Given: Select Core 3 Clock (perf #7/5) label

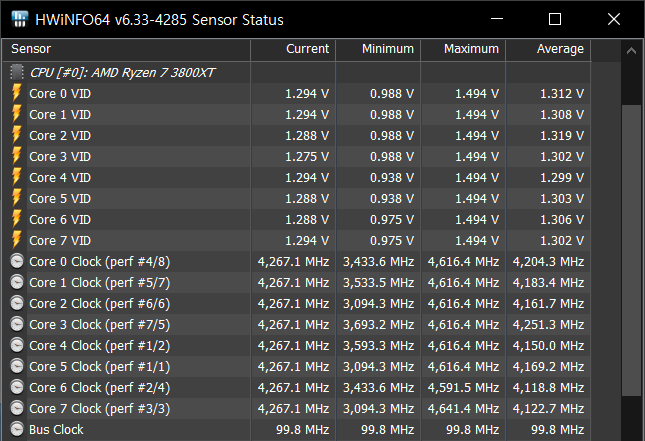Looking at the screenshot, I should pos(100,325).
